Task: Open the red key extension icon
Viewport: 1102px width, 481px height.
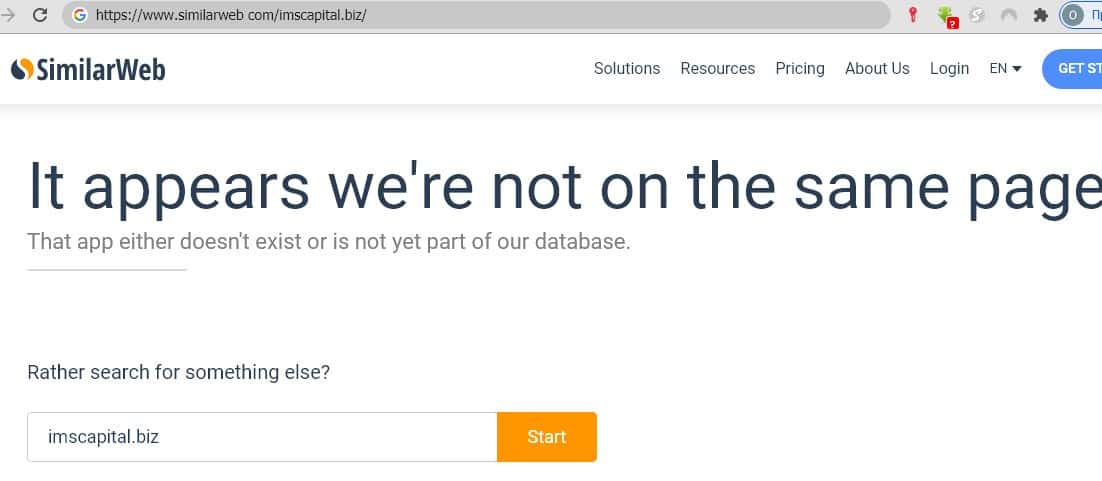Action: pos(912,15)
